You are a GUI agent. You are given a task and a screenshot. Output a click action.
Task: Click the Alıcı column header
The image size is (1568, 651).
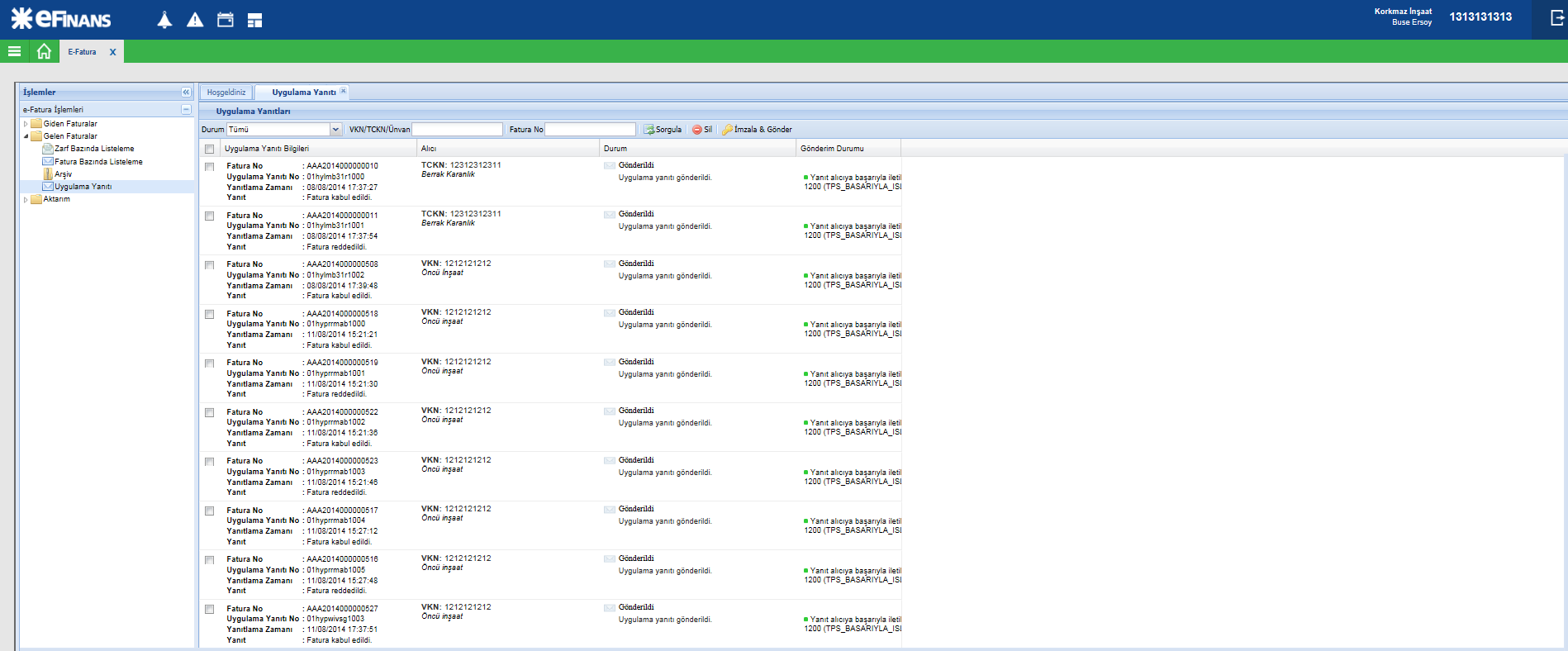508,149
